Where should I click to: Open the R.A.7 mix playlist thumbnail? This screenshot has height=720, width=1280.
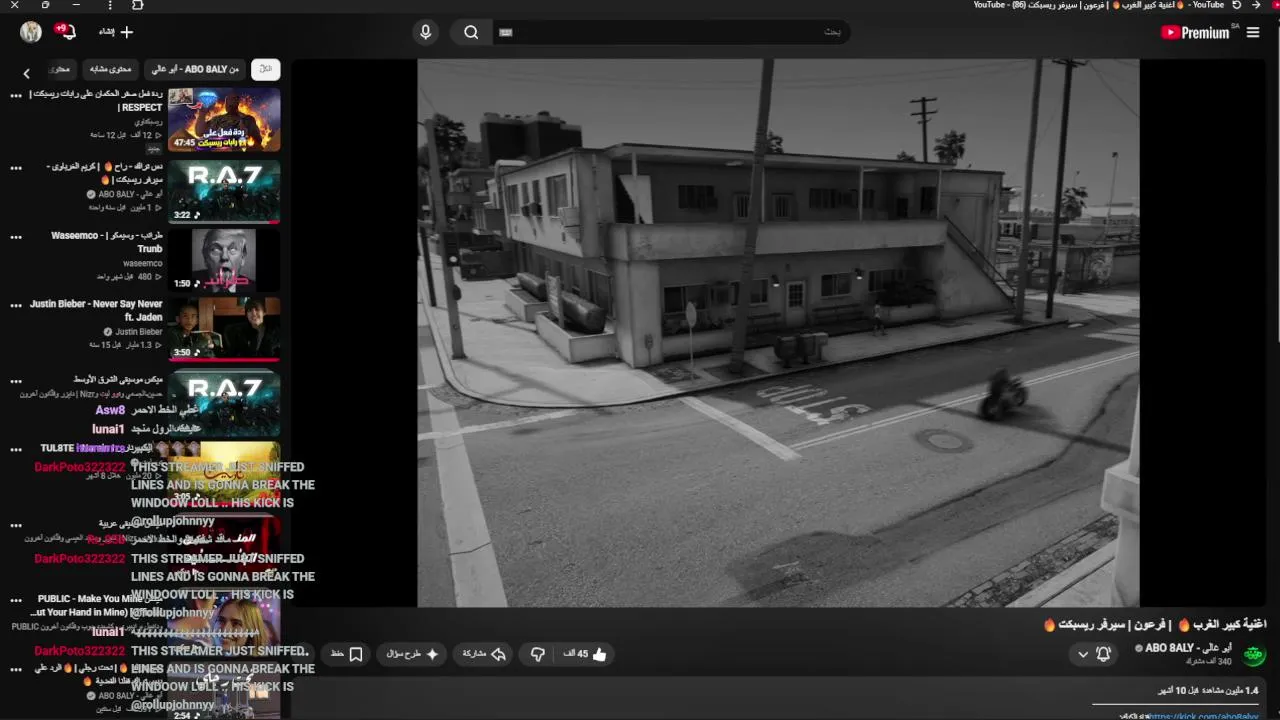click(224, 403)
